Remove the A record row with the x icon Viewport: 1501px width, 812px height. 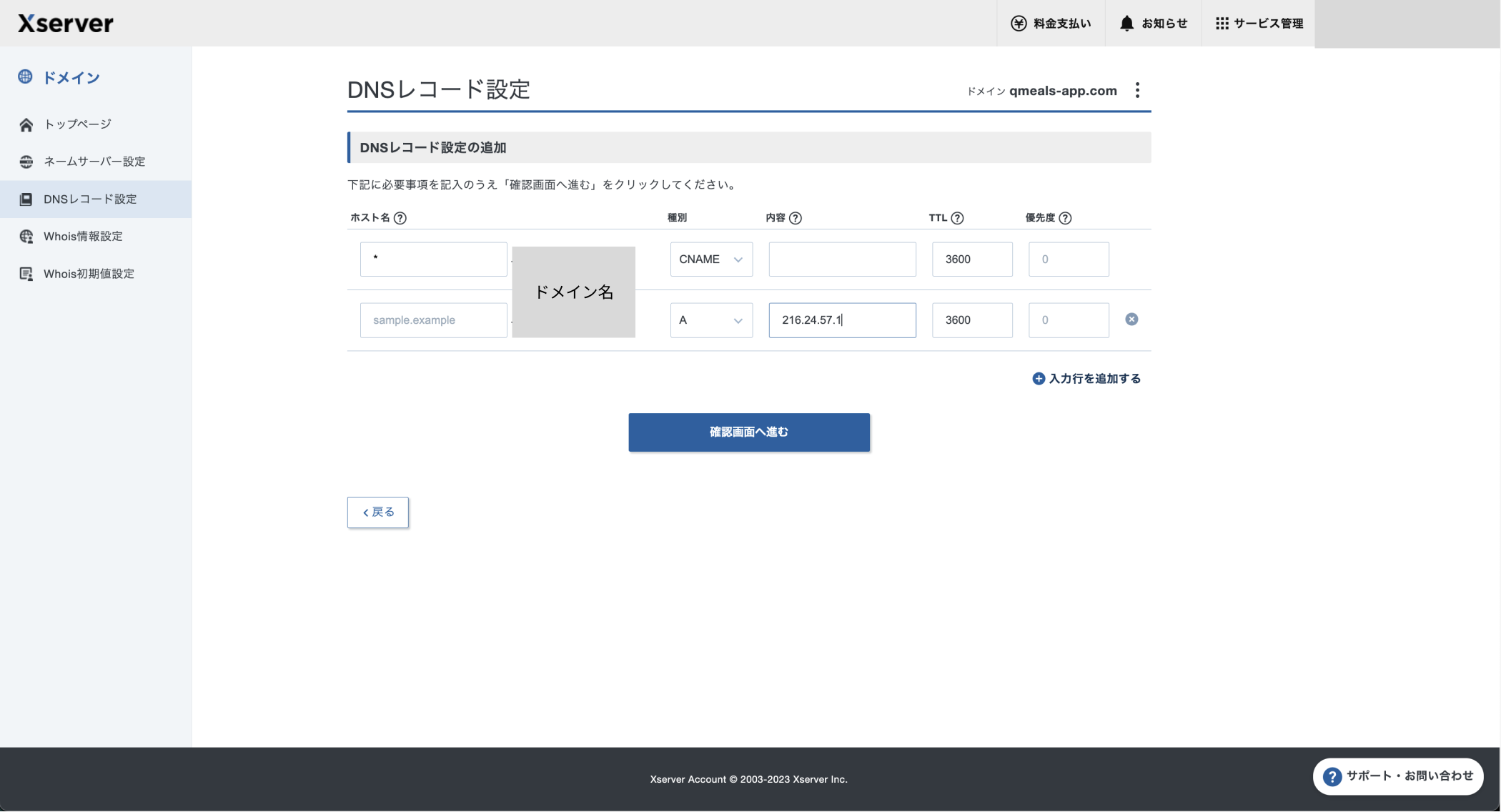point(1131,320)
